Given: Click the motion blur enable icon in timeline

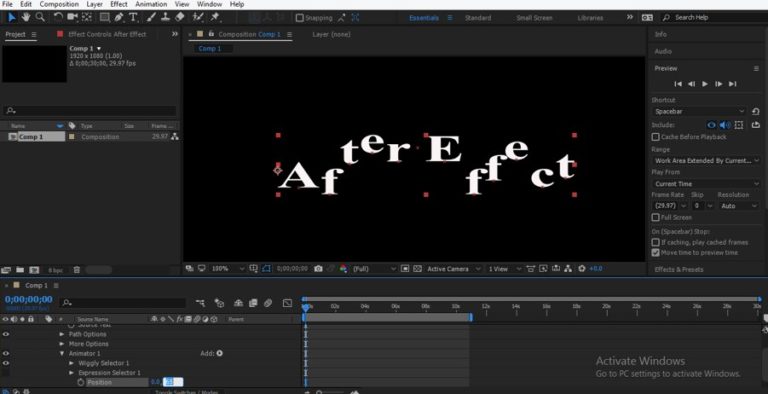Looking at the screenshot, I should tap(268, 303).
